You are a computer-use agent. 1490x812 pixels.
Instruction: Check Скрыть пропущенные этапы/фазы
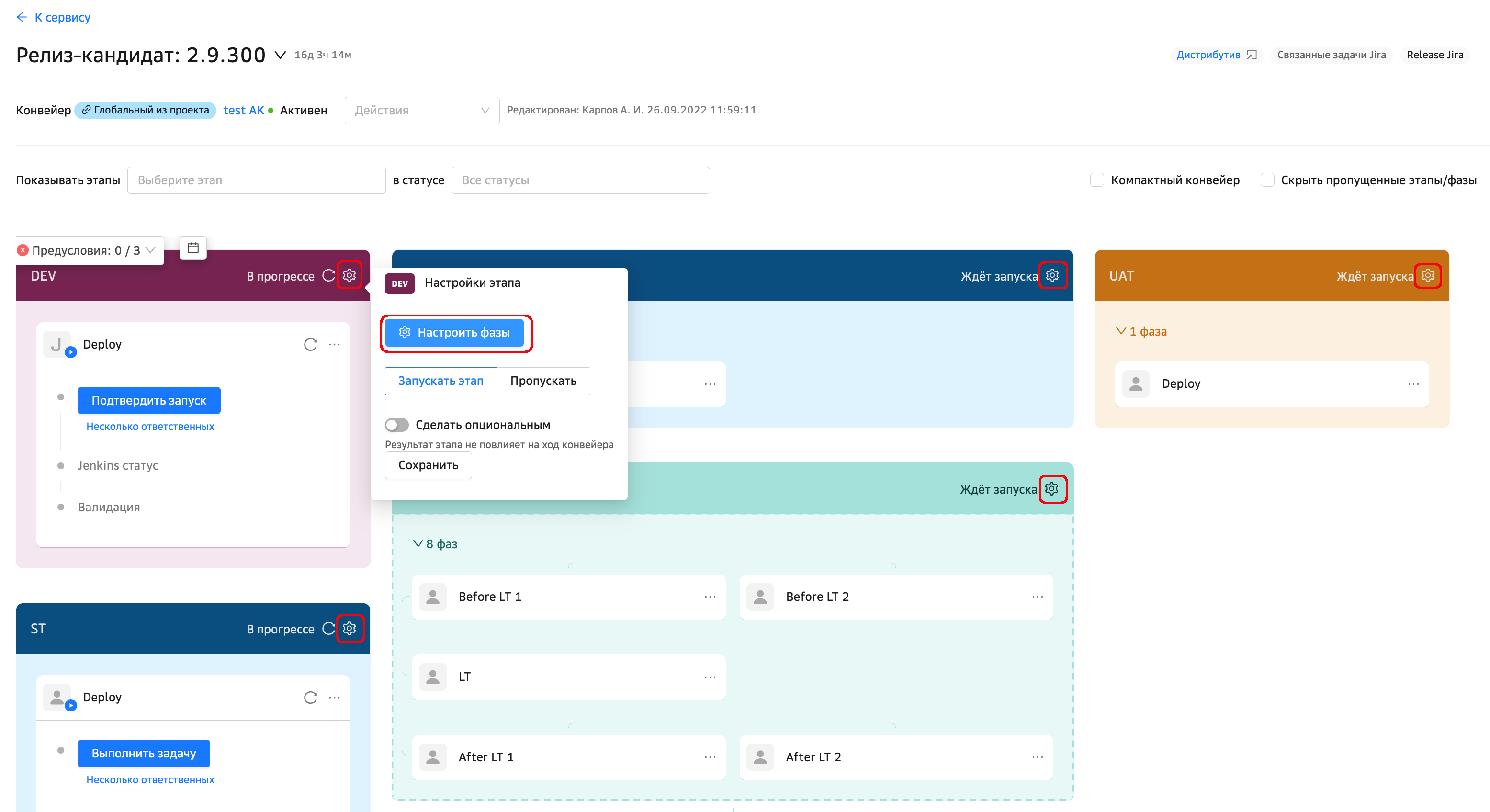(x=1267, y=180)
